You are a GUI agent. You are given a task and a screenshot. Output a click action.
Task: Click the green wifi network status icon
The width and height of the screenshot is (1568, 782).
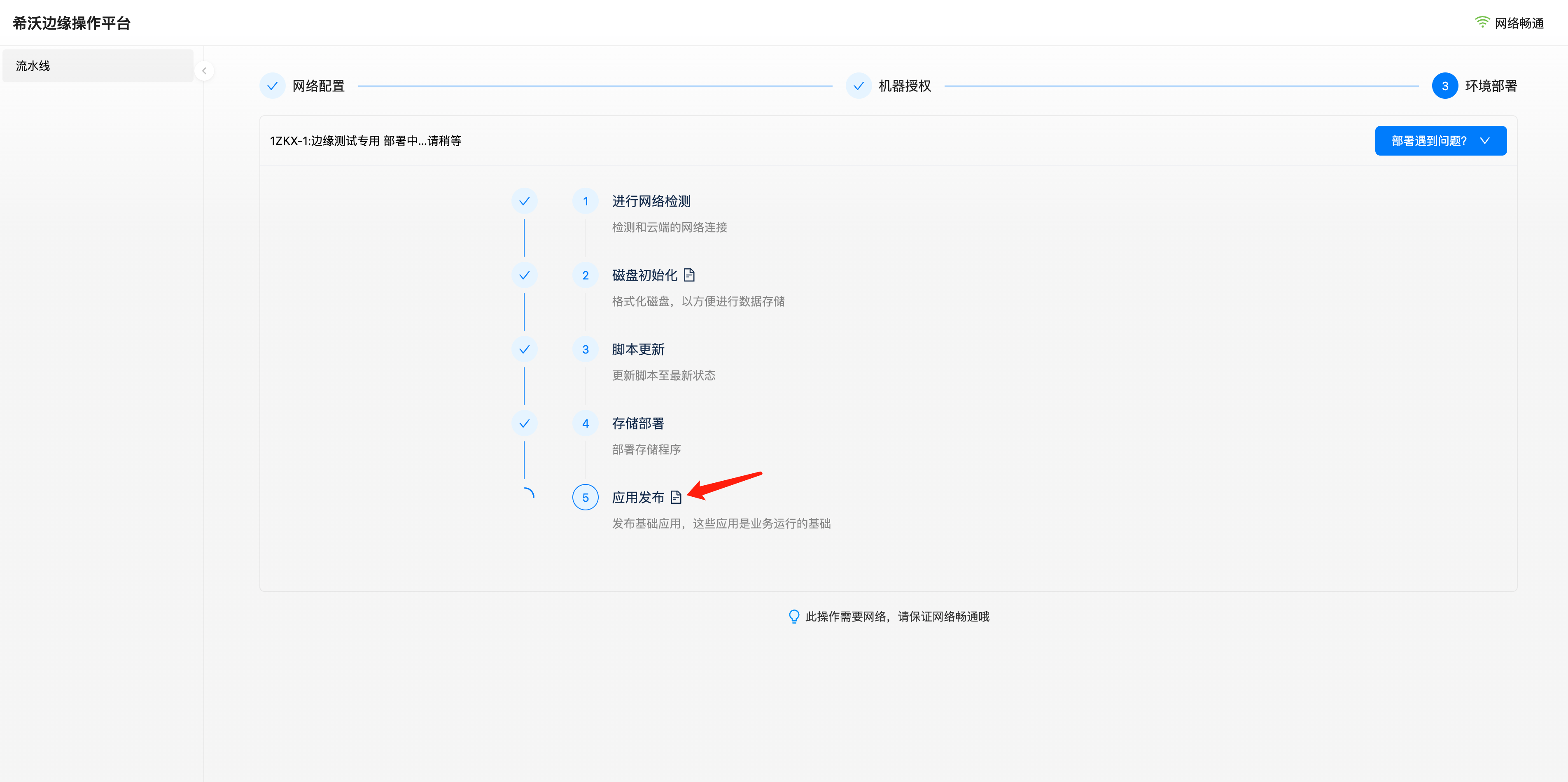(x=1482, y=23)
